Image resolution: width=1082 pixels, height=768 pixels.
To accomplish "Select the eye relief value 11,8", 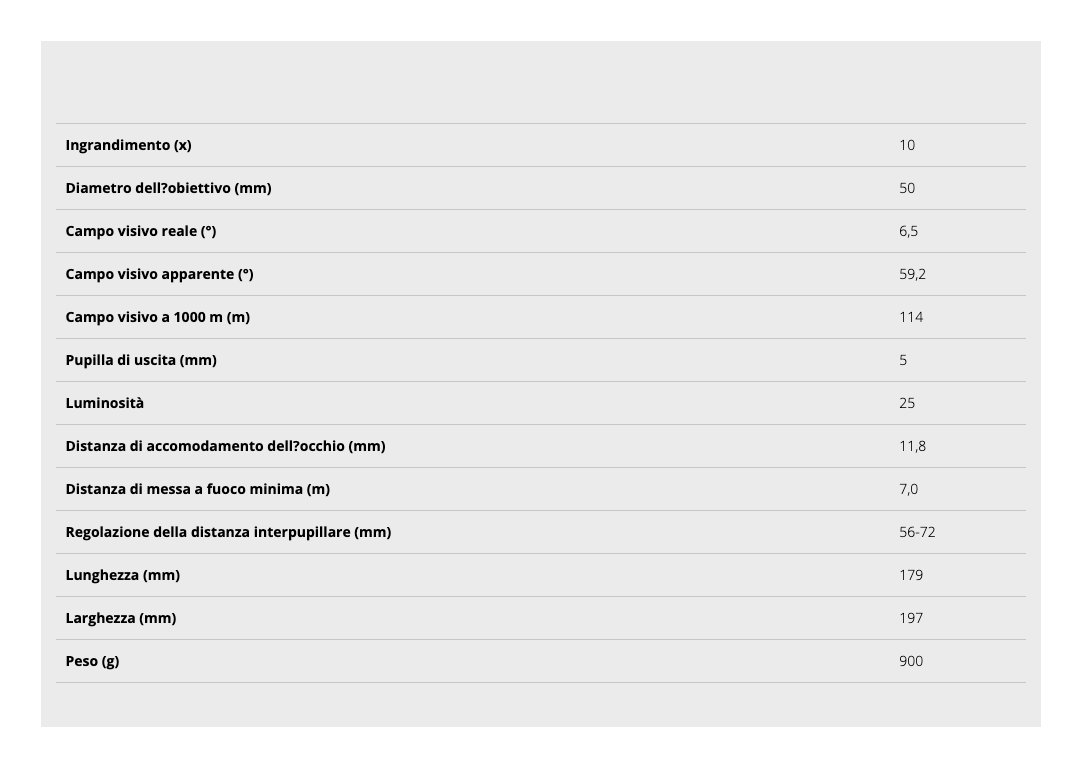I will tap(912, 446).
